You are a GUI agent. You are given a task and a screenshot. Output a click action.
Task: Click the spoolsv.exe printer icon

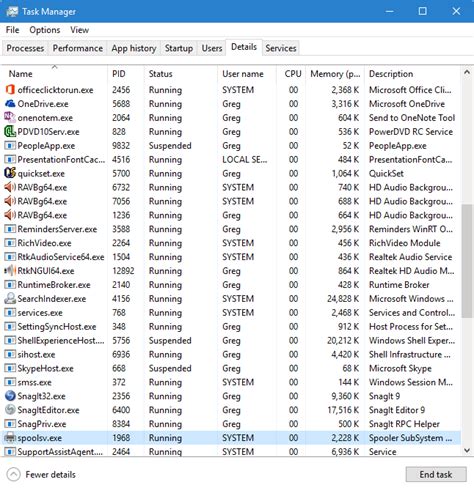click(x=10, y=438)
